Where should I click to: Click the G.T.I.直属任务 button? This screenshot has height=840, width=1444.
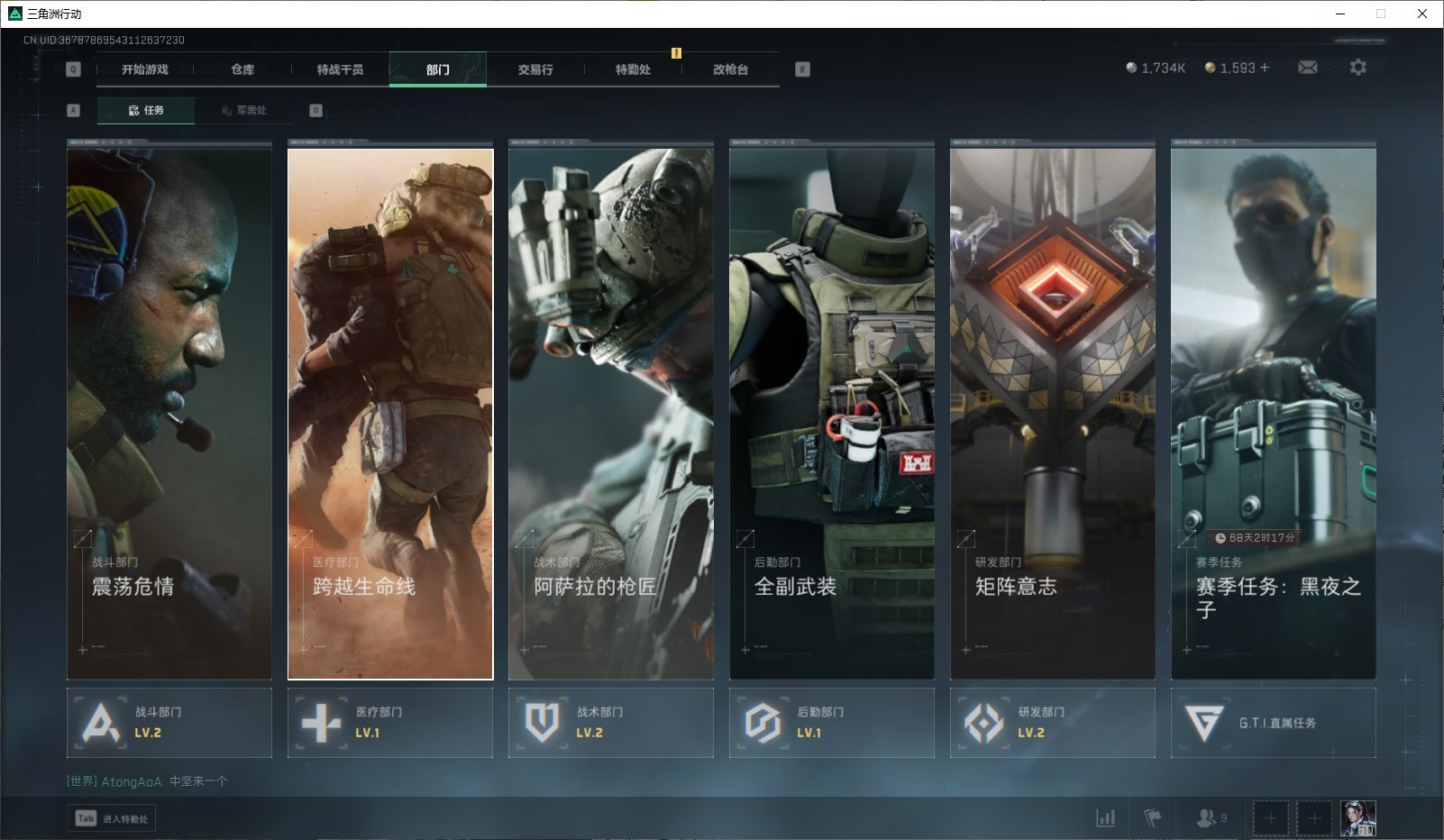click(1274, 723)
